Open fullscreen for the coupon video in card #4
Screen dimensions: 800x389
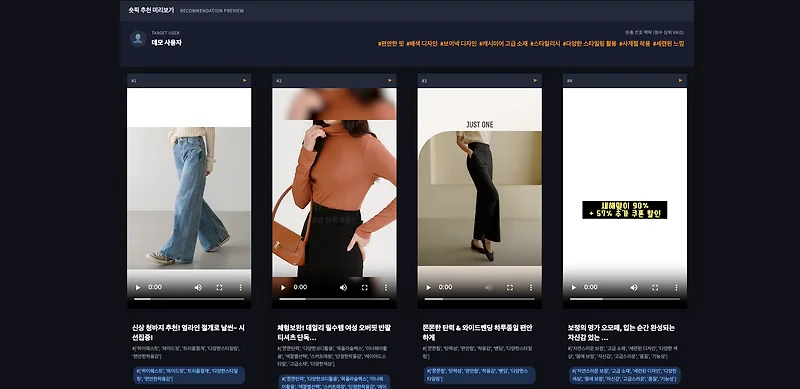(655, 287)
